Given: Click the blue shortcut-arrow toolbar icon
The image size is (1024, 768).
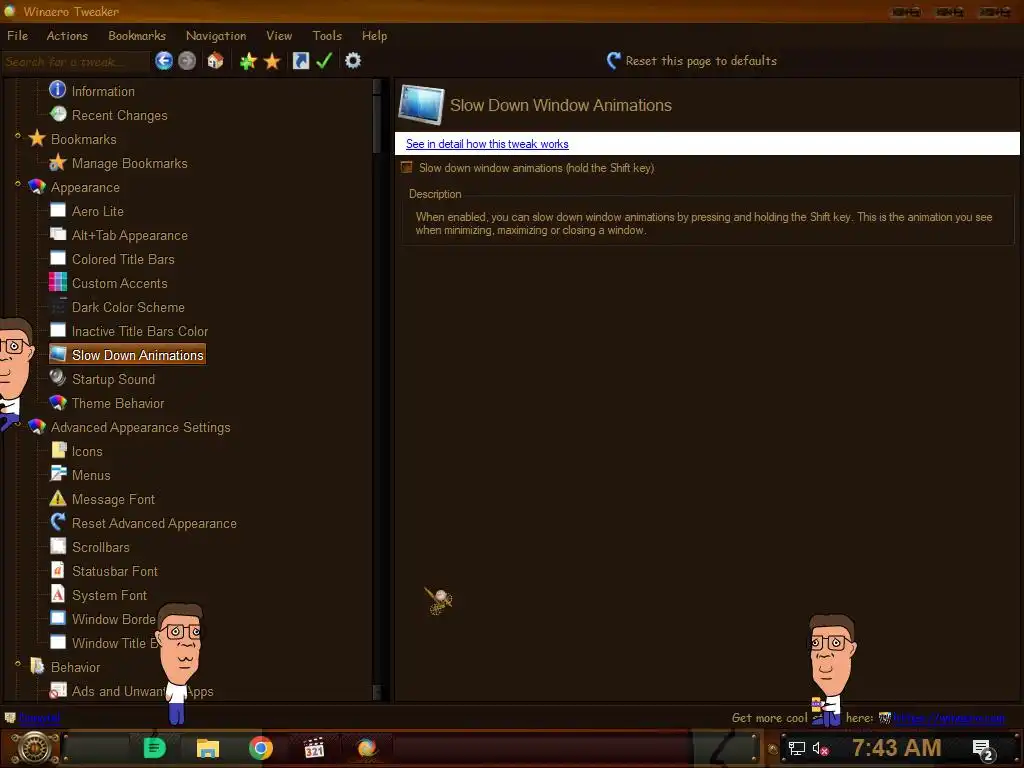Looking at the screenshot, I should [300, 61].
